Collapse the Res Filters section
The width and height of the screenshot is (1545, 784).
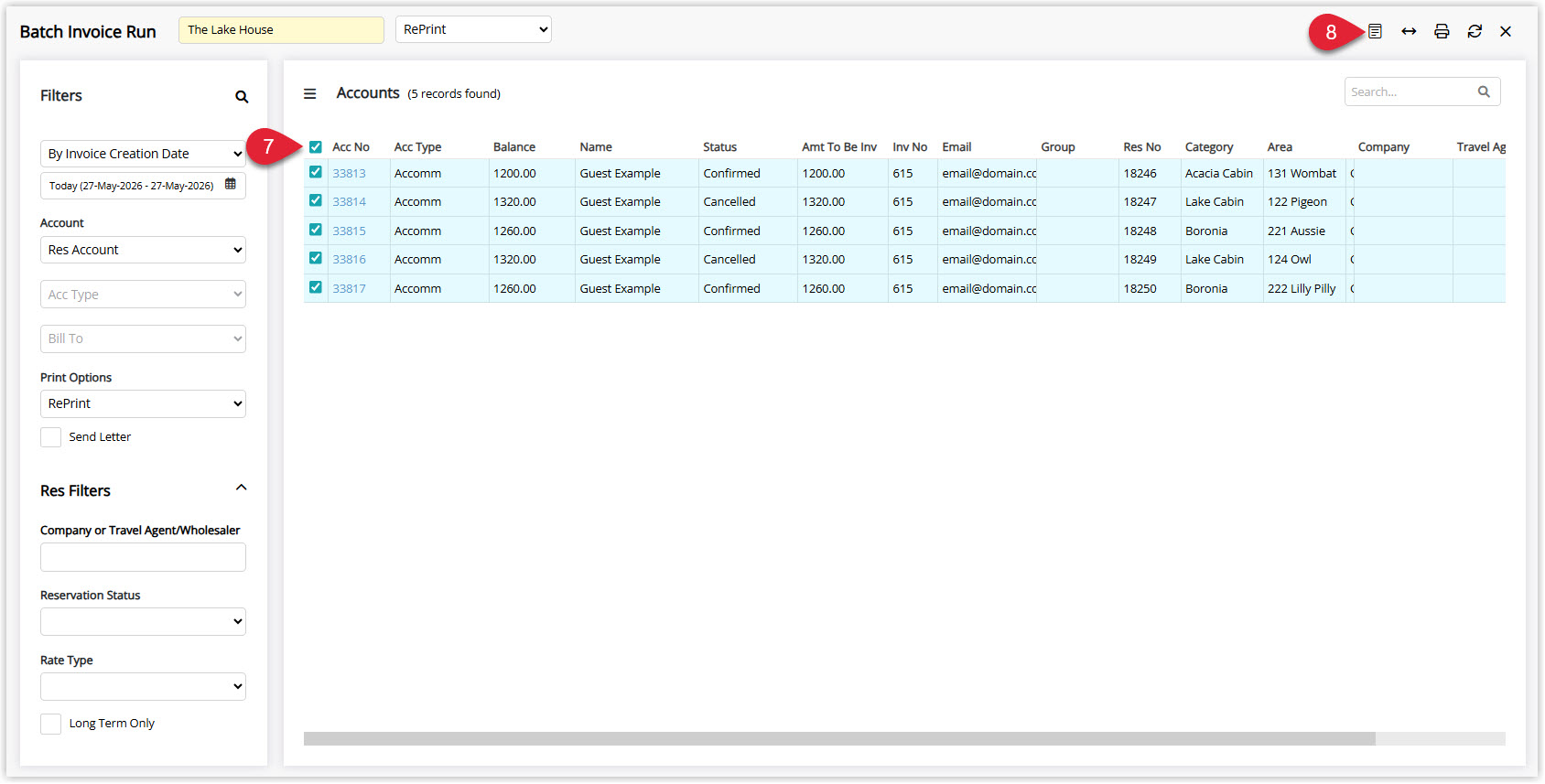pos(242,488)
